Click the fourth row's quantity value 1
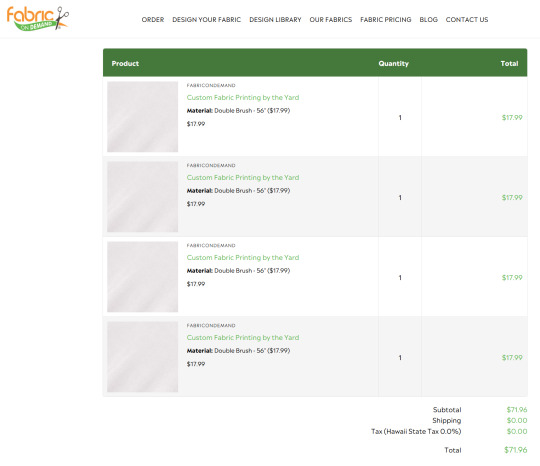This screenshot has width=540, height=466. click(400, 358)
